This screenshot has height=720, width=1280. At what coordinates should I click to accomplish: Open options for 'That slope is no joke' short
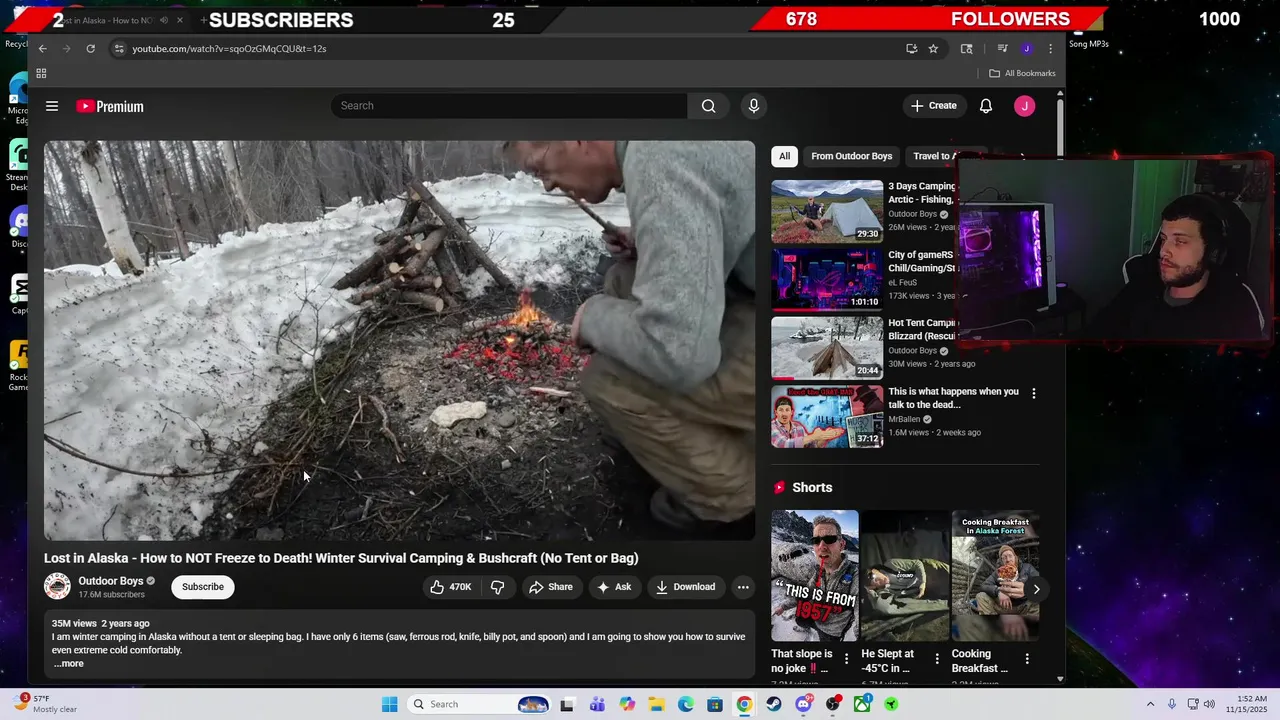pos(847,658)
